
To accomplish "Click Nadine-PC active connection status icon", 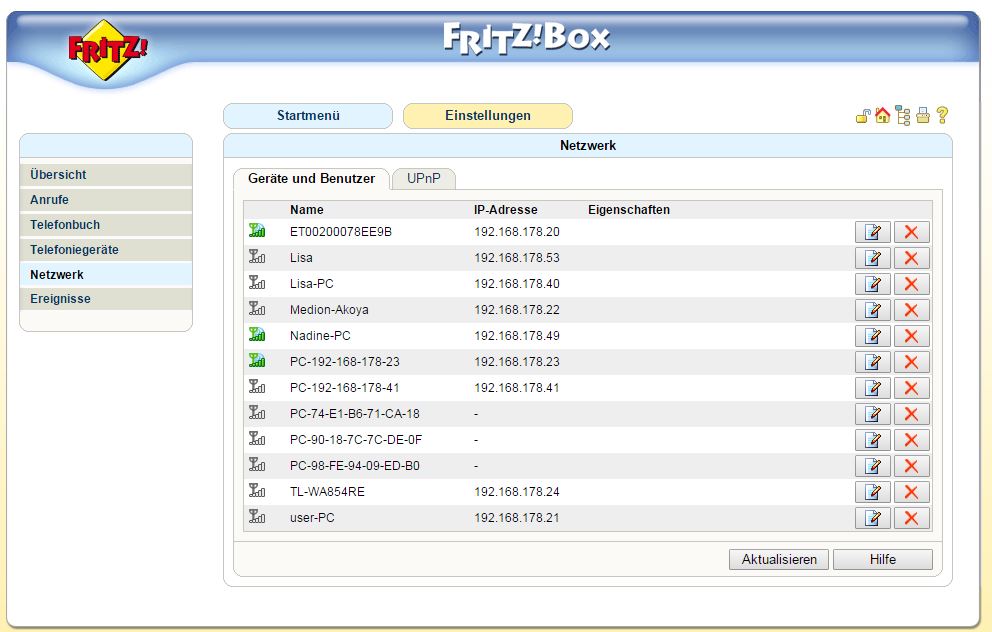I will [x=257, y=335].
